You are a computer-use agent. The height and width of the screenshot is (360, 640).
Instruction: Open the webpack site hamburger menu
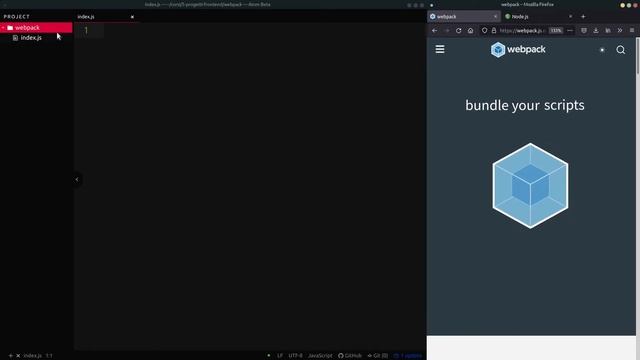[x=440, y=49]
